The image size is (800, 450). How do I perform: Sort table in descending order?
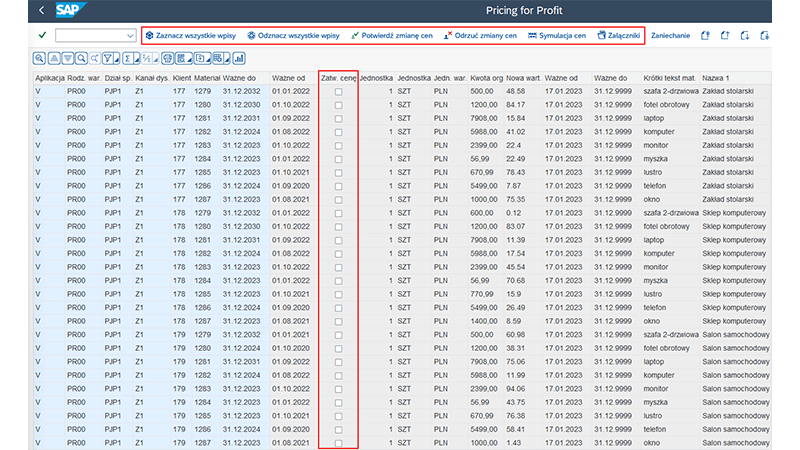click(x=68, y=58)
